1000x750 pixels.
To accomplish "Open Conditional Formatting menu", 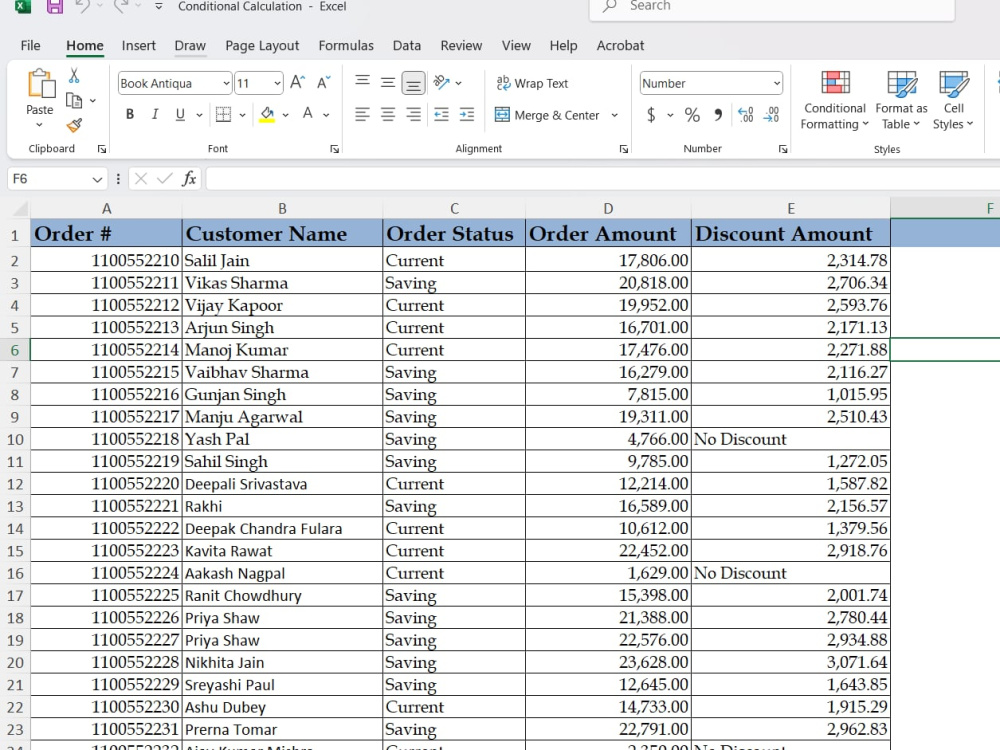I will click(x=834, y=99).
